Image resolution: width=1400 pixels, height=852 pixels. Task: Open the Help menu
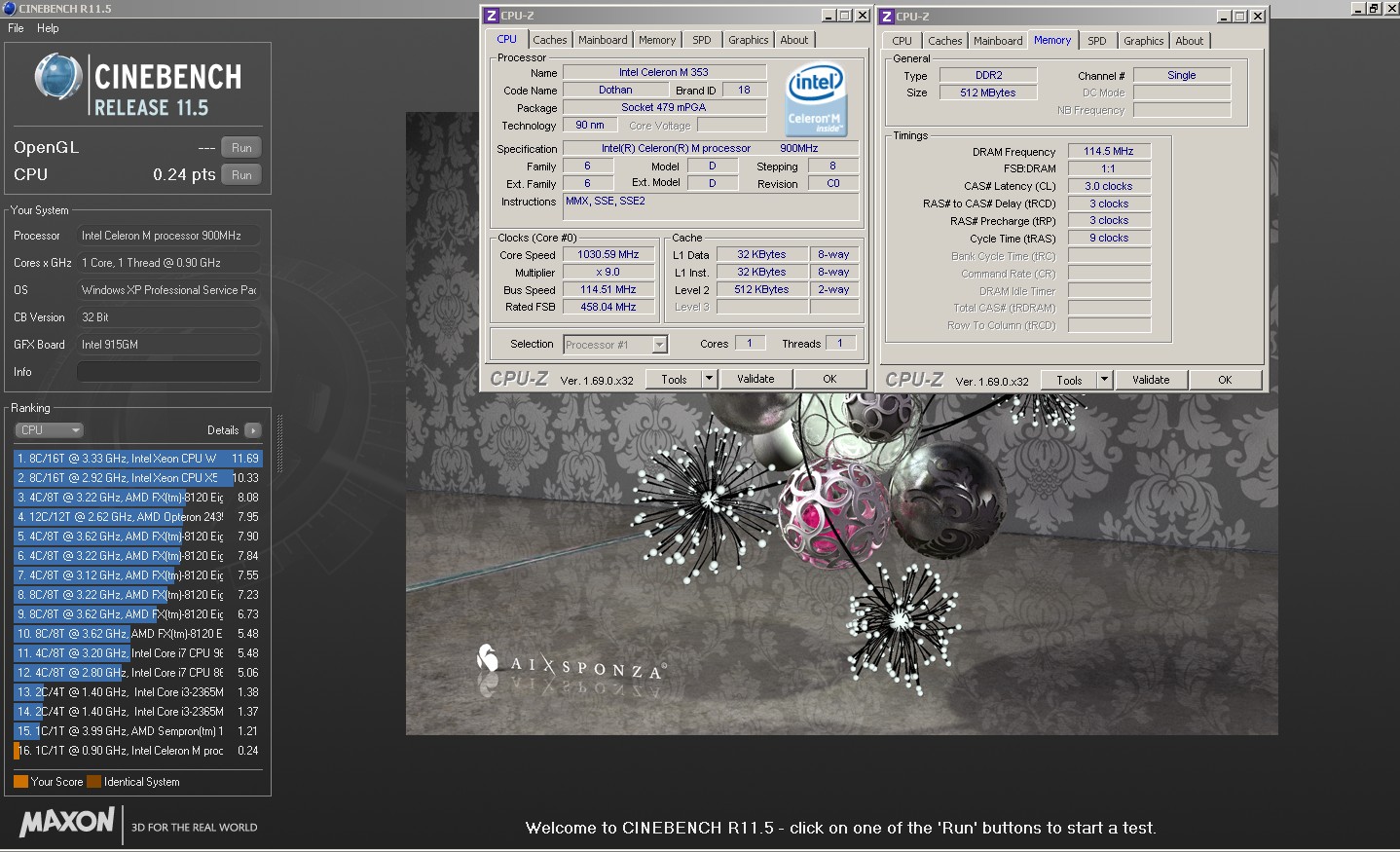48,28
